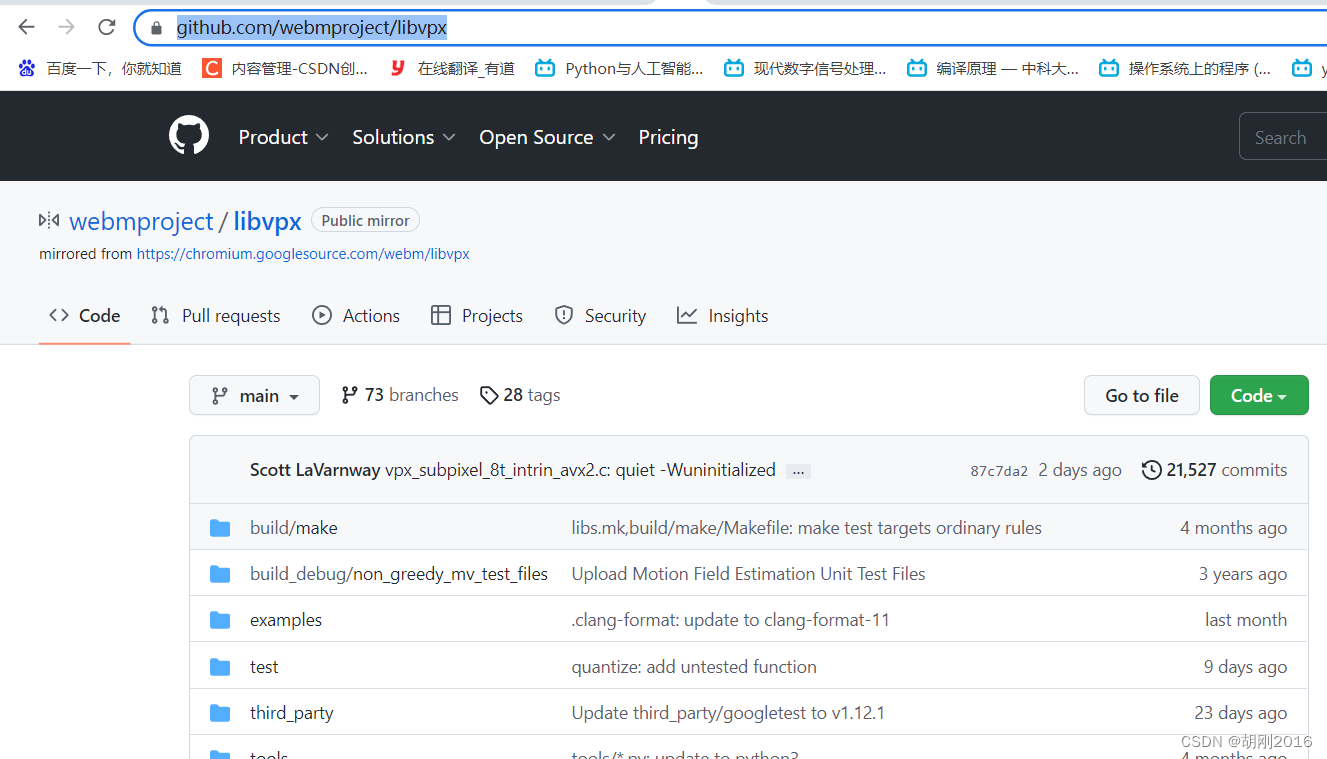Click the branch icon beside 73 branches
Image resolution: width=1327 pixels, height=759 pixels.
349,395
